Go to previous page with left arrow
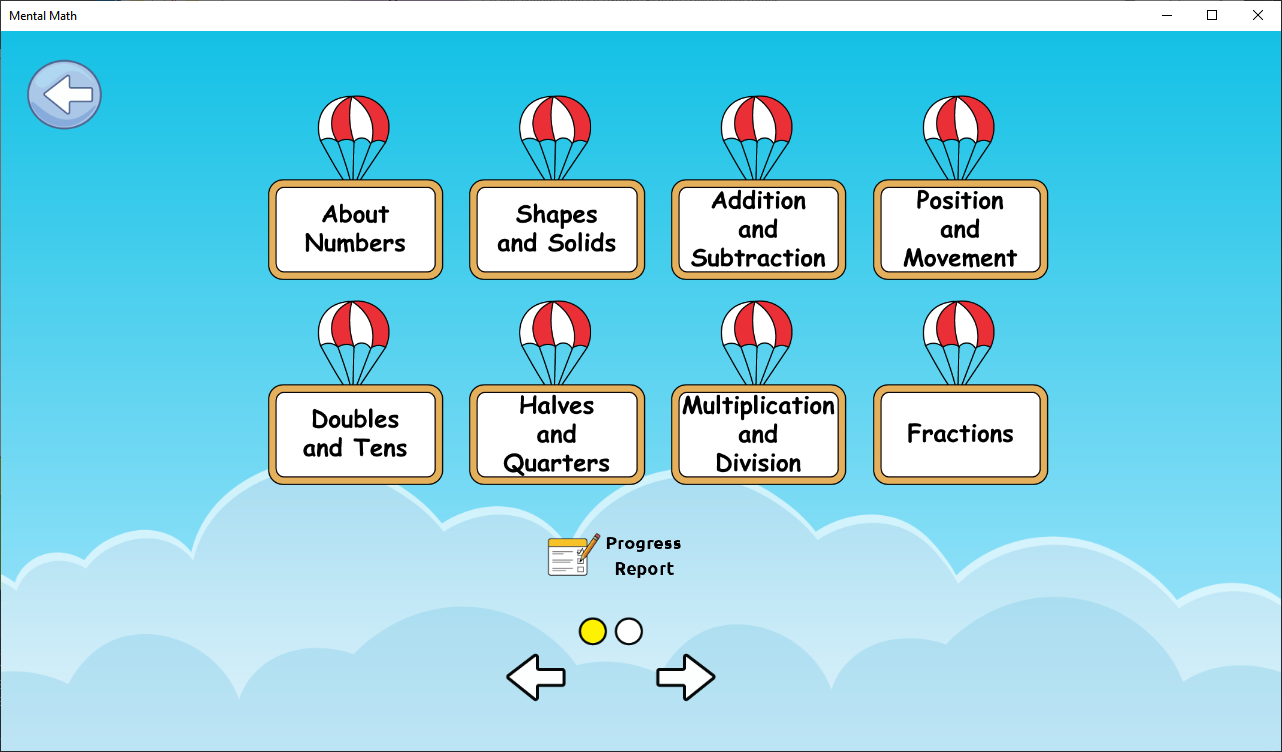The image size is (1282, 752). [536, 677]
